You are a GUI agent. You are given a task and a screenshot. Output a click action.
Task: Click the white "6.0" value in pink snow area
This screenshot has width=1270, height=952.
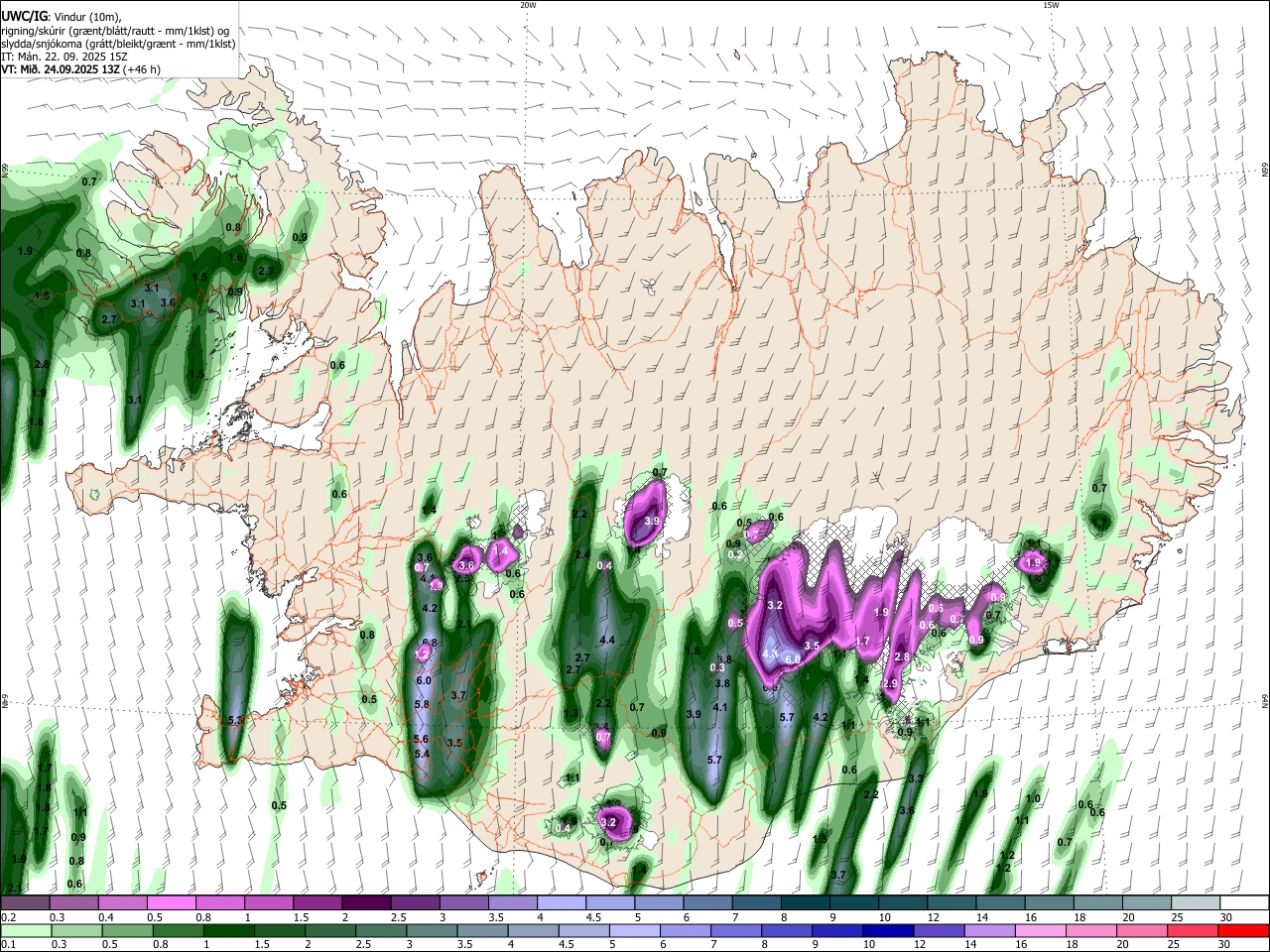click(793, 659)
